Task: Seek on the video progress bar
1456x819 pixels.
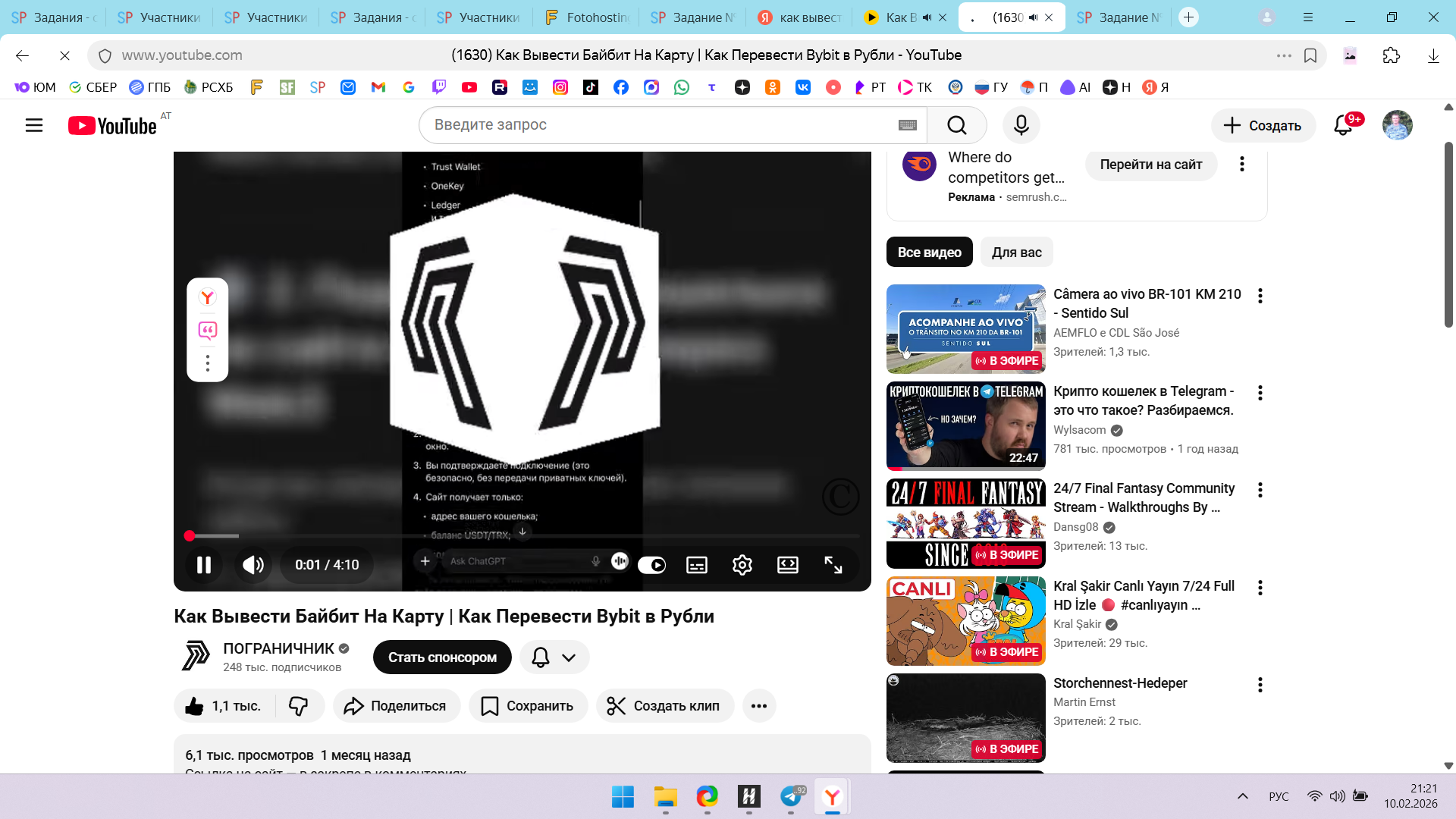Action: coord(523,536)
